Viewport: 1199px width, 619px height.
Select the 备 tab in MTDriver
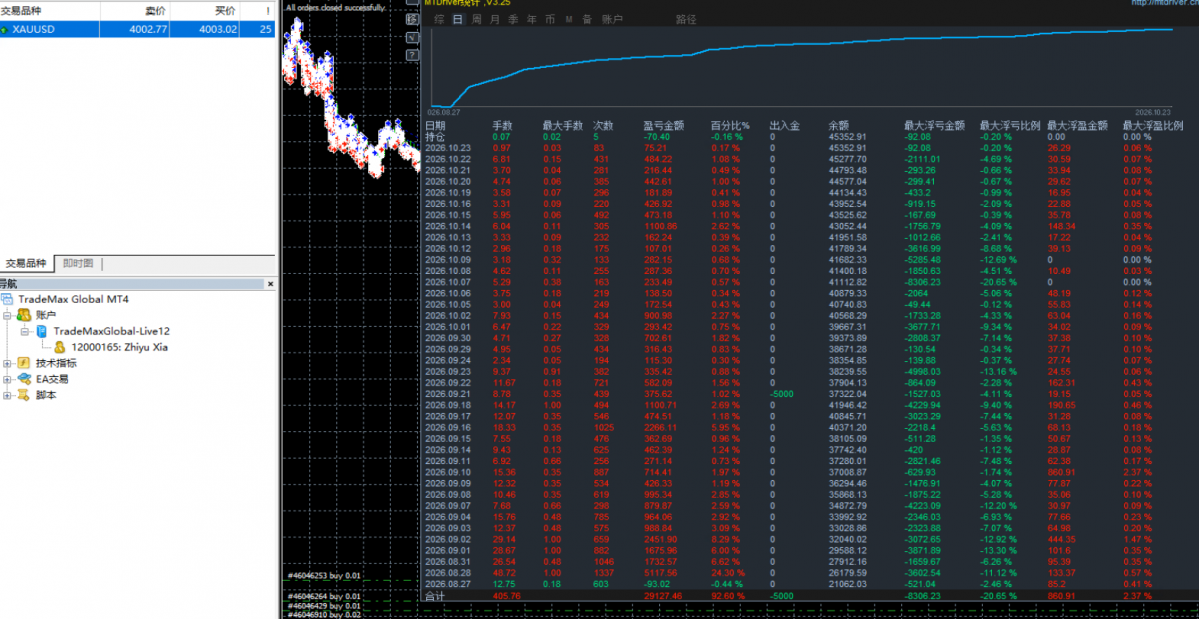coord(587,19)
